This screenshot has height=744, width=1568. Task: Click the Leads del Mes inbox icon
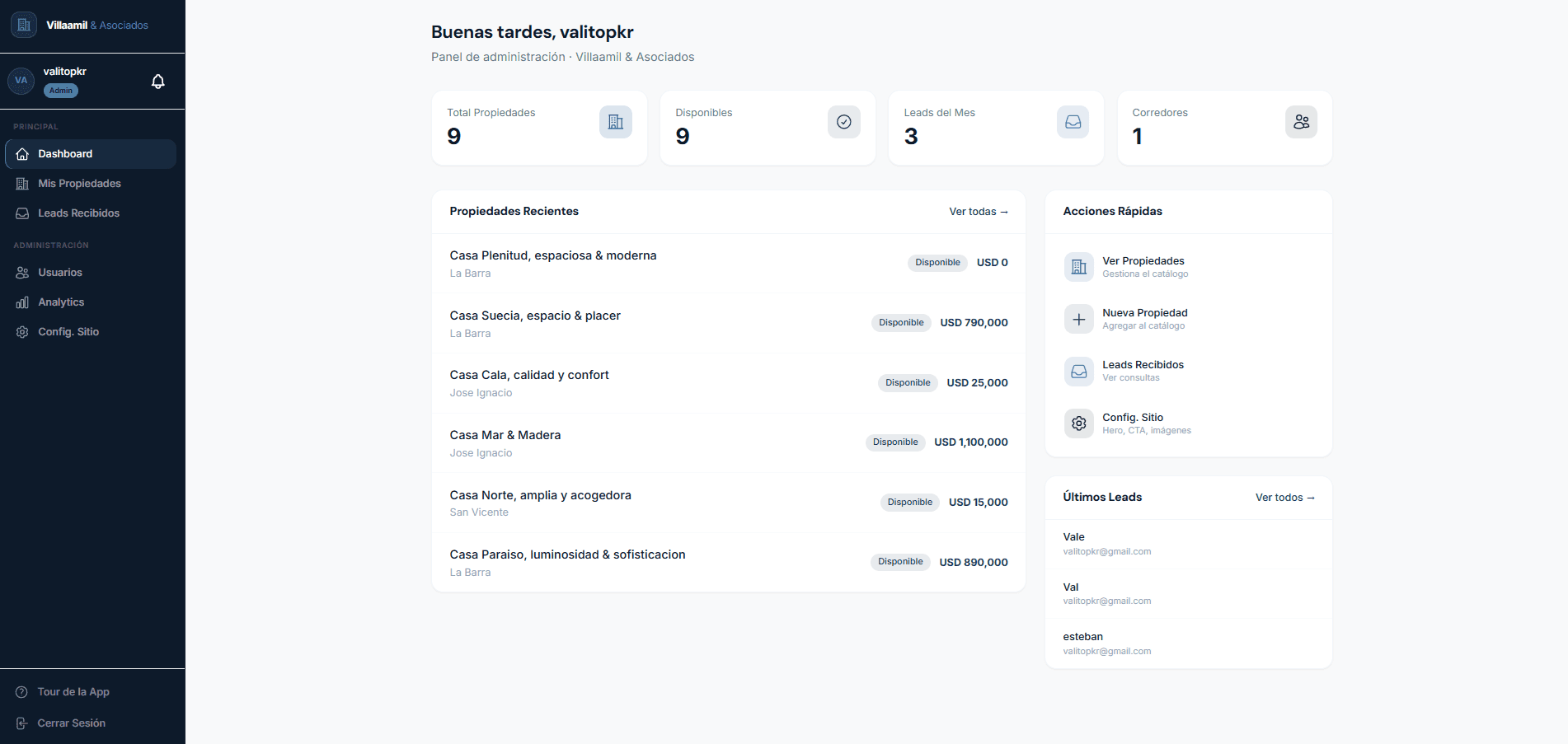(x=1073, y=122)
